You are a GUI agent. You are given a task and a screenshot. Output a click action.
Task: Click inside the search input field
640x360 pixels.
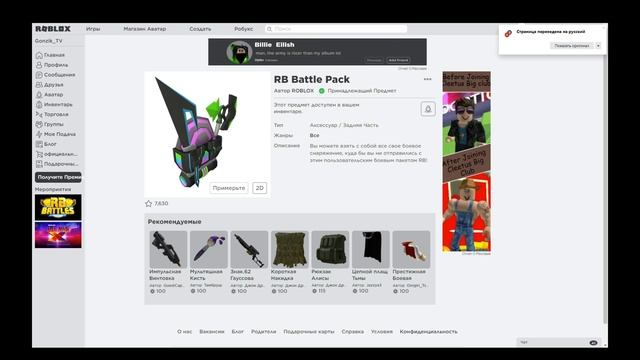[x=336, y=29]
